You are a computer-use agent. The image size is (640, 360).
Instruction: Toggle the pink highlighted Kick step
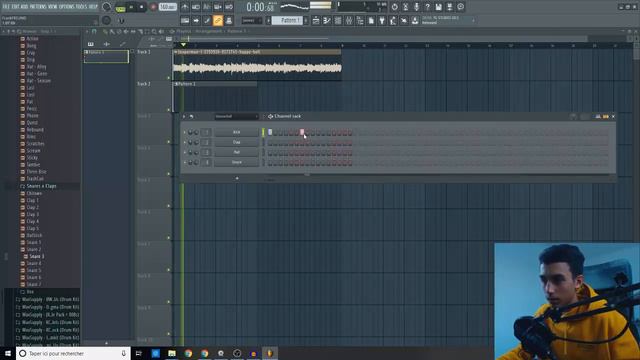click(x=302, y=132)
